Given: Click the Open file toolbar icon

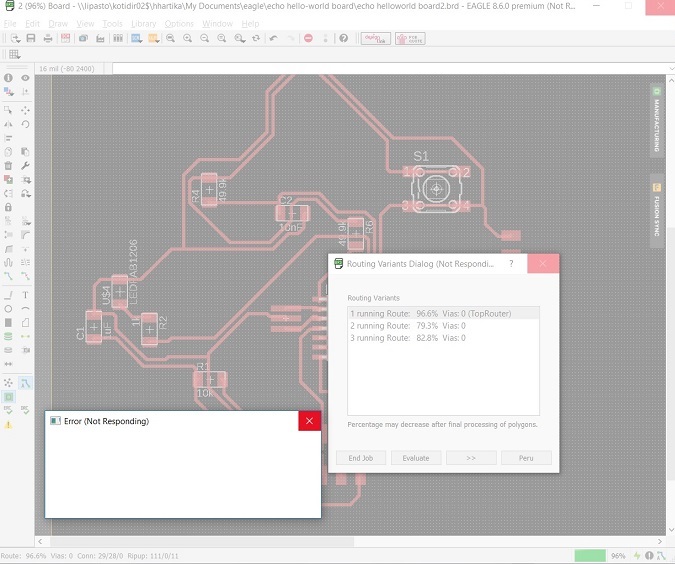Looking at the screenshot, I should (x=15, y=38).
